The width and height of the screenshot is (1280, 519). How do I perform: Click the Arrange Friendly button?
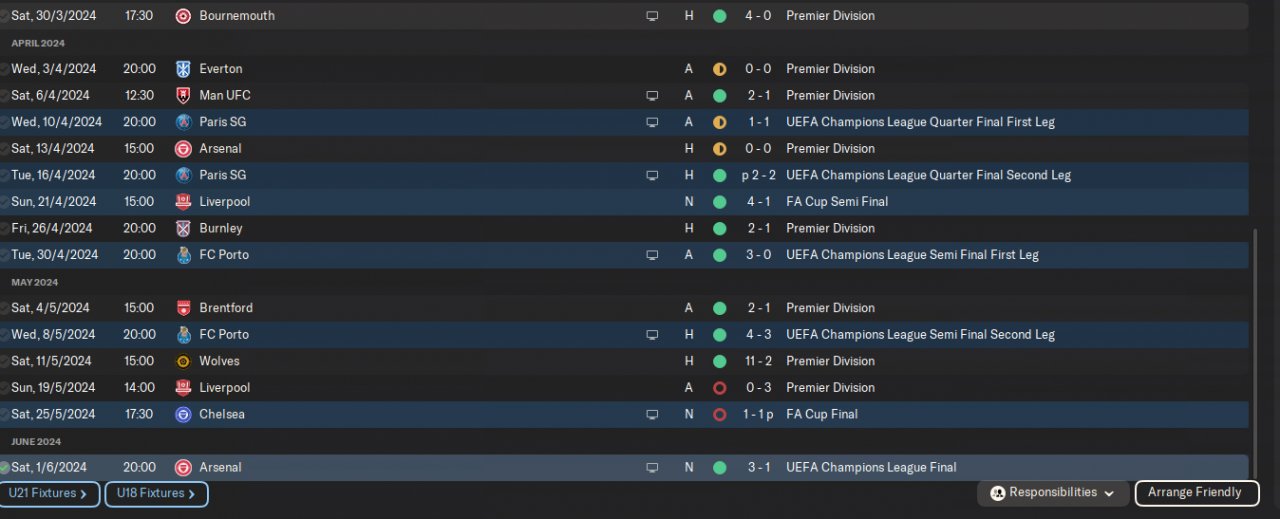pos(1195,493)
